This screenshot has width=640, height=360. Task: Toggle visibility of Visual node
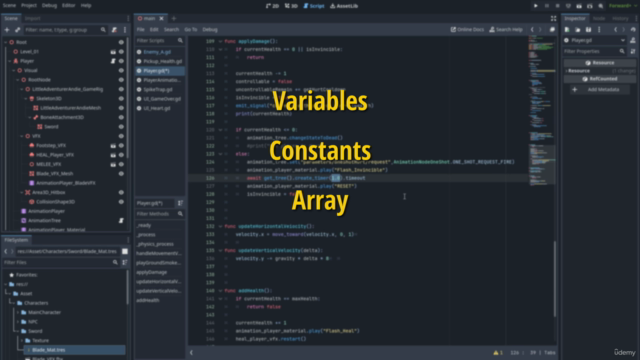pos(121,70)
